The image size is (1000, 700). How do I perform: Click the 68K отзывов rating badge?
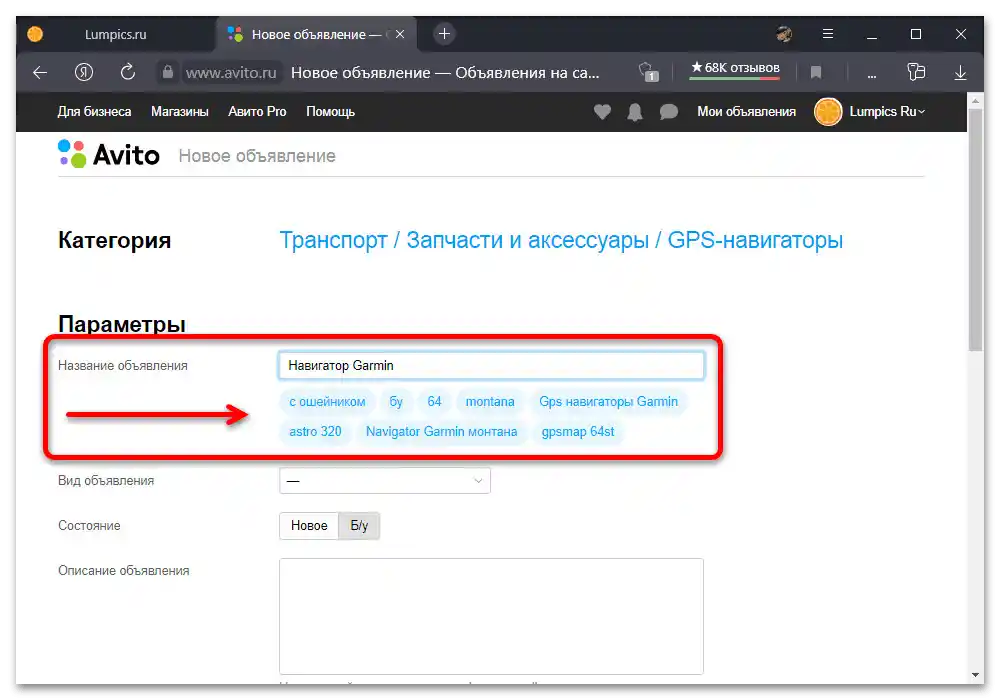[x=735, y=69]
